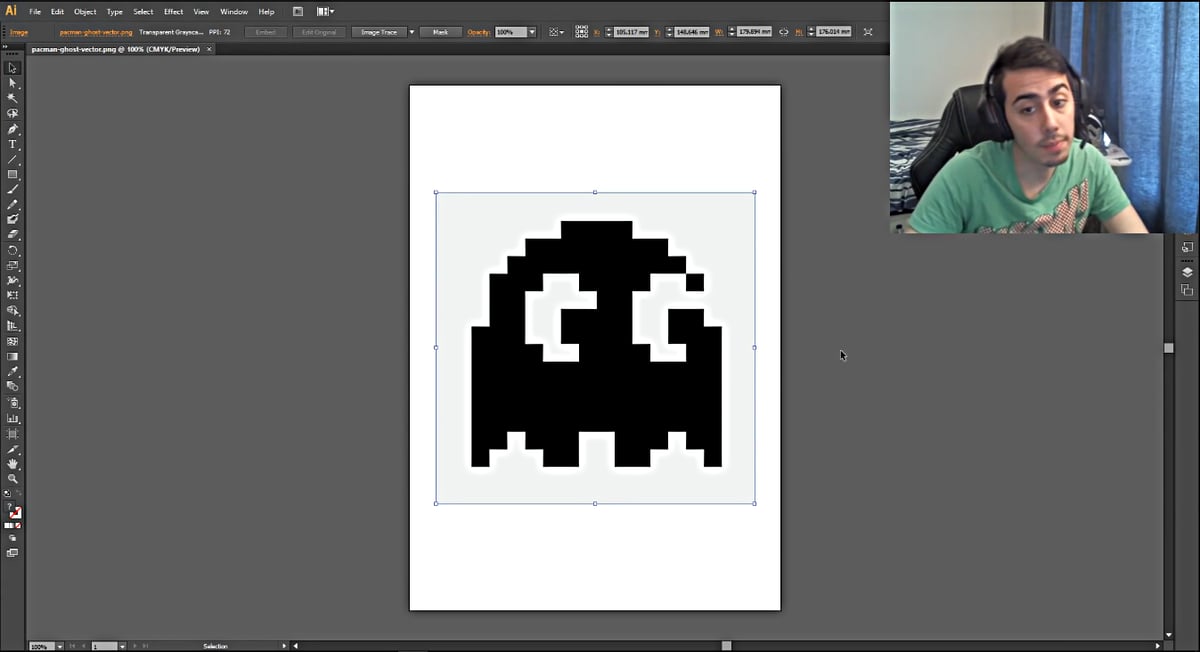1200x652 pixels.
Task: Select the Zoom tool
Action: tap(13, 479)
